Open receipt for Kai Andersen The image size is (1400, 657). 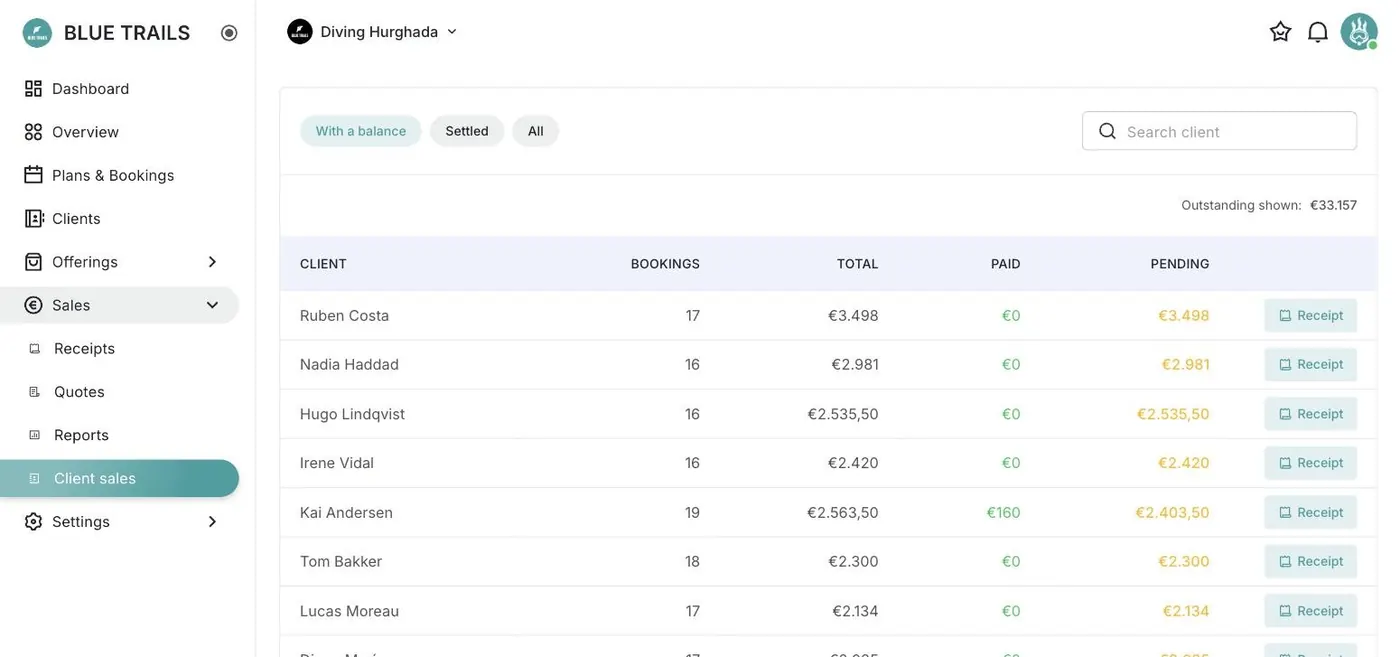pyautogui.click(x=1311, y=512)
